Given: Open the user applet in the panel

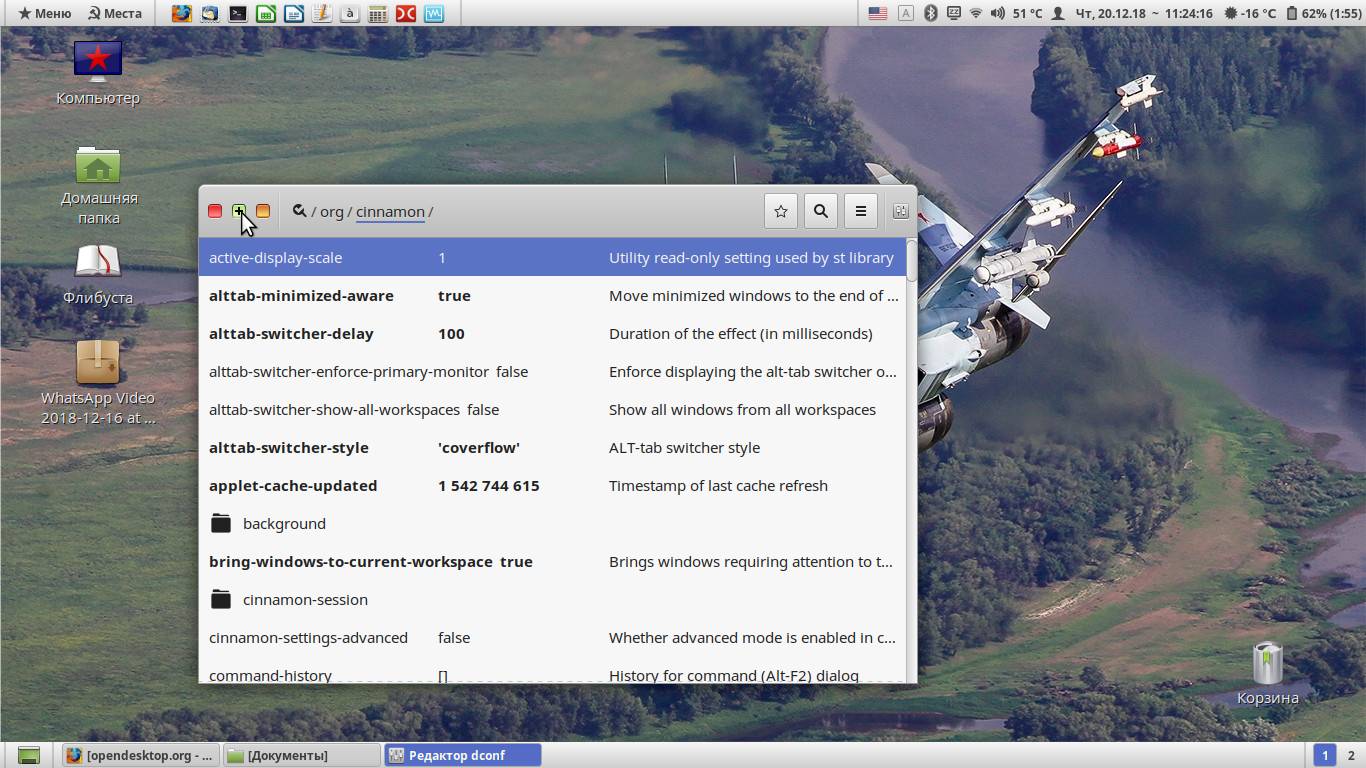Looking at the screenshot, I should [x=1058, y=13].
